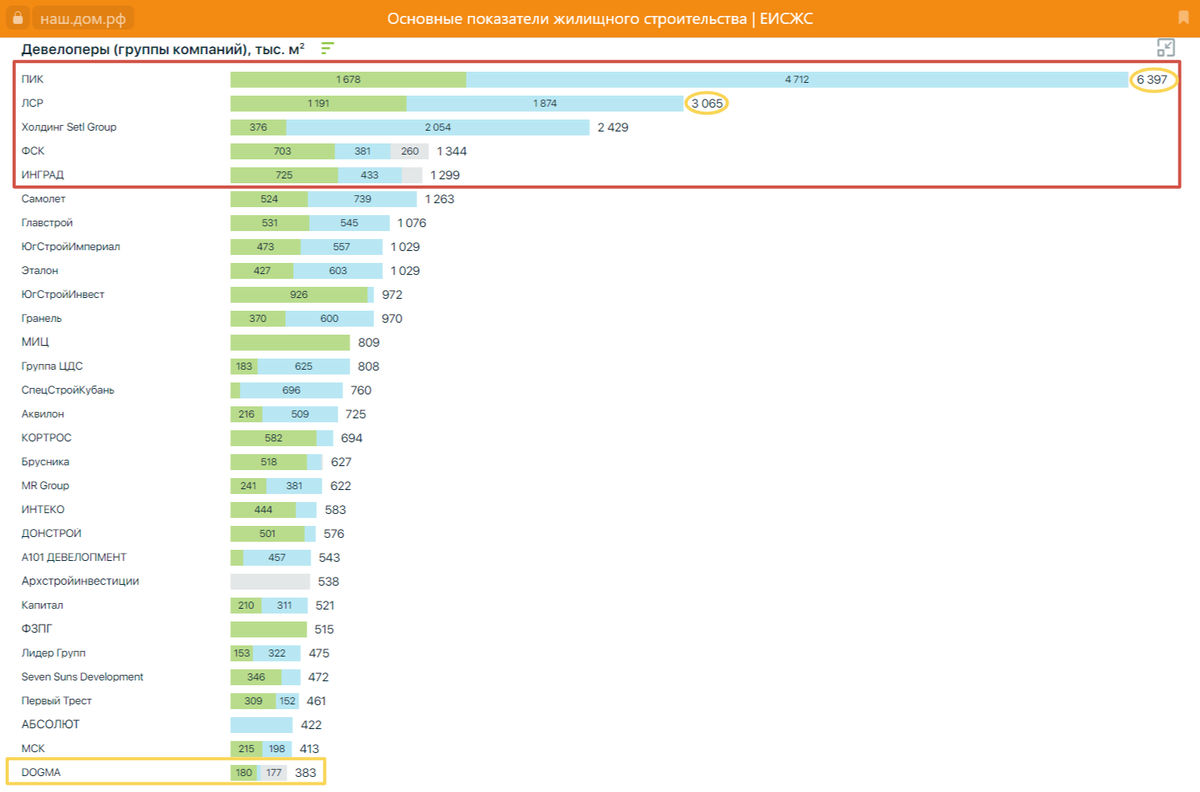Screen dimensions: 1200x792
Task: Click the ФСК developer label
Action: (33, 151)
